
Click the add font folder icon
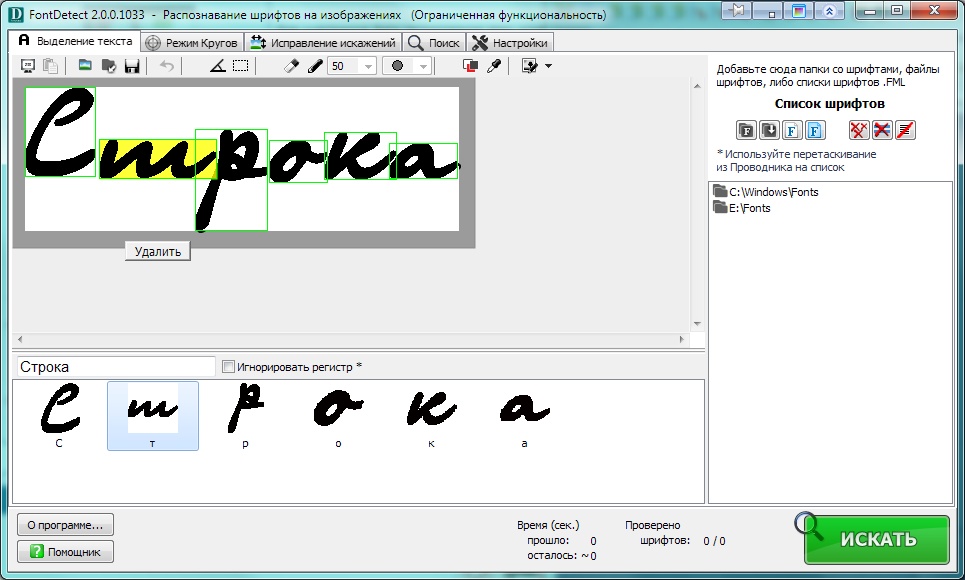click(x=746, y=130)
